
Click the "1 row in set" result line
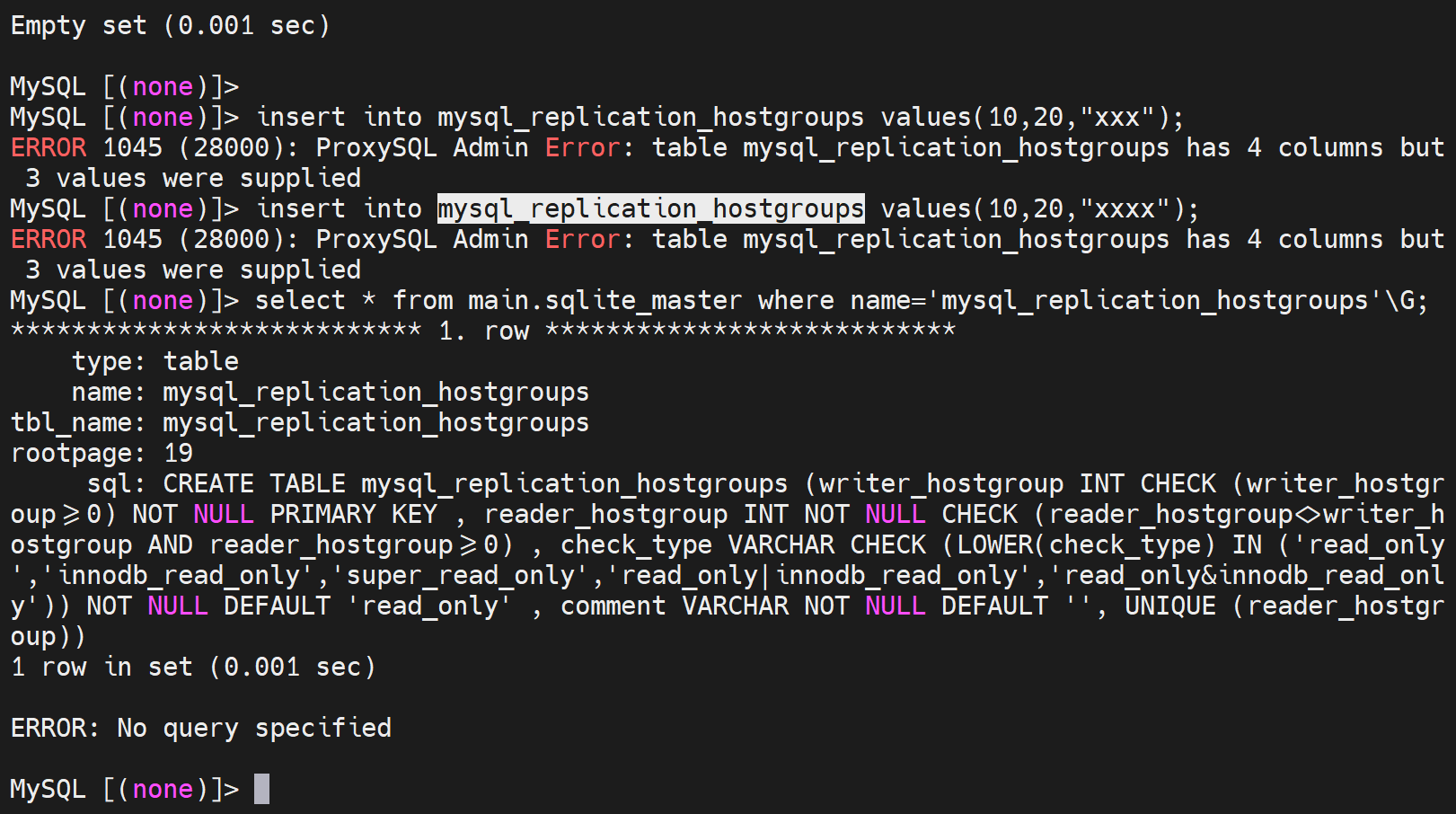(193, 667)
